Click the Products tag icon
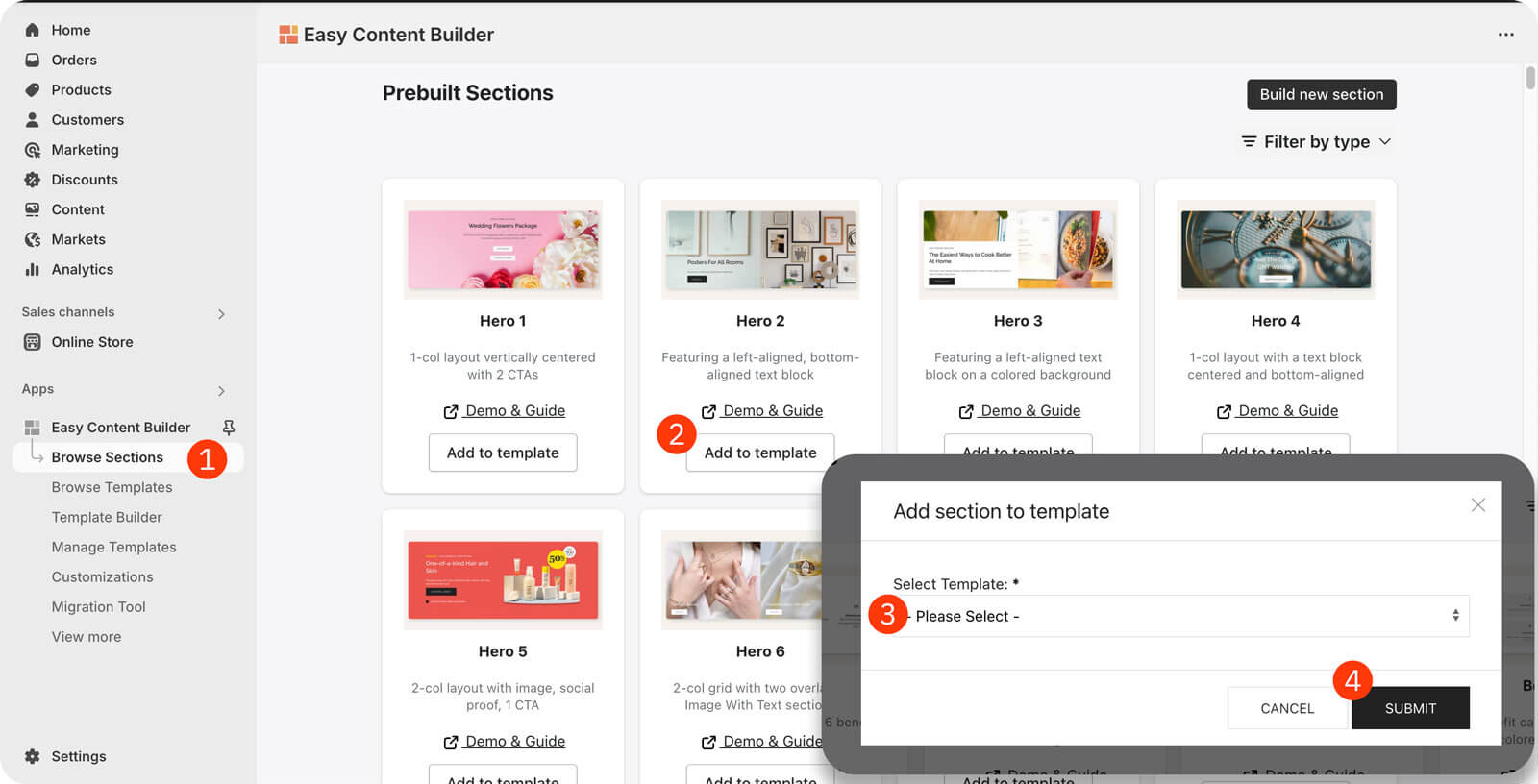Image resolution: width=1538 pixels, height=784 pixels. point(32,89)
